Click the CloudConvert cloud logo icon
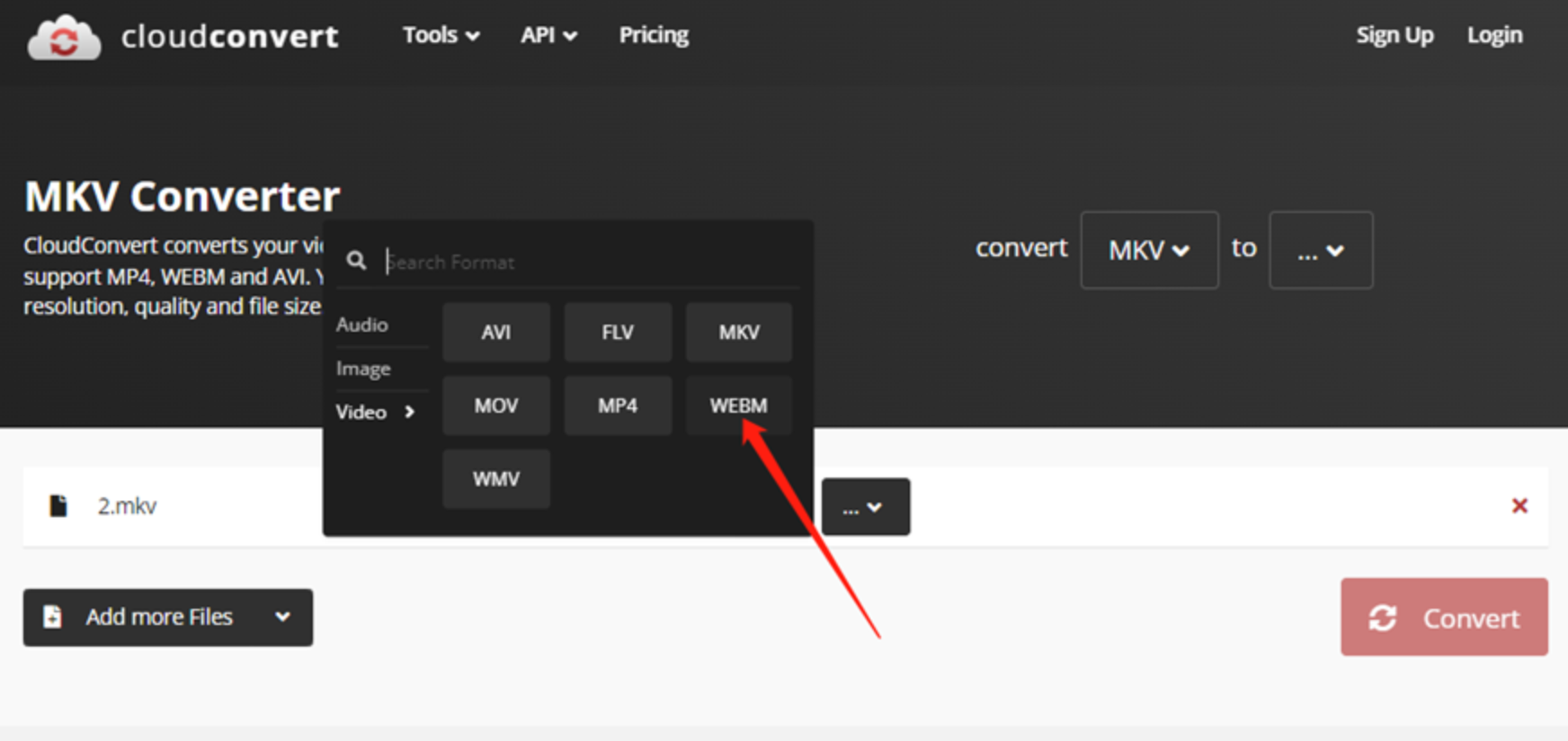The image size is (1568, 741). coord(64,38)
